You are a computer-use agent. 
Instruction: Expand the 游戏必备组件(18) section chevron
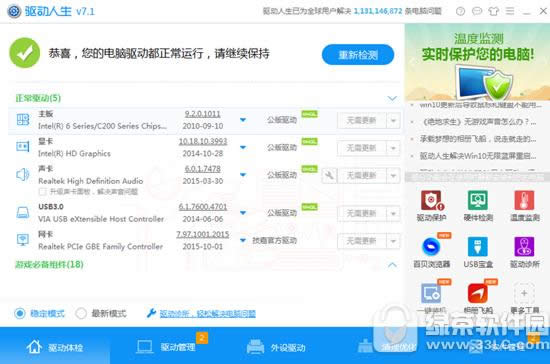[x=392, y=265]
